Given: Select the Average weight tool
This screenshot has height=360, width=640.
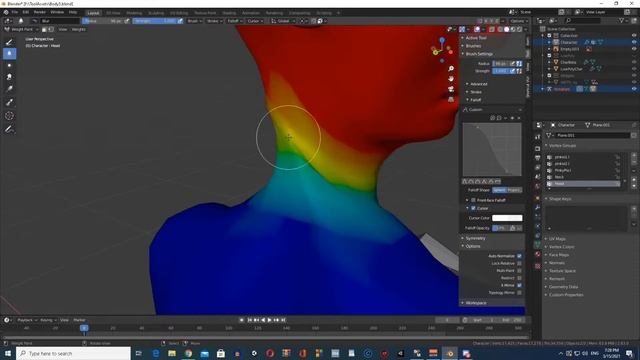Looking at the screenshot, I should (x=9, y=65).
